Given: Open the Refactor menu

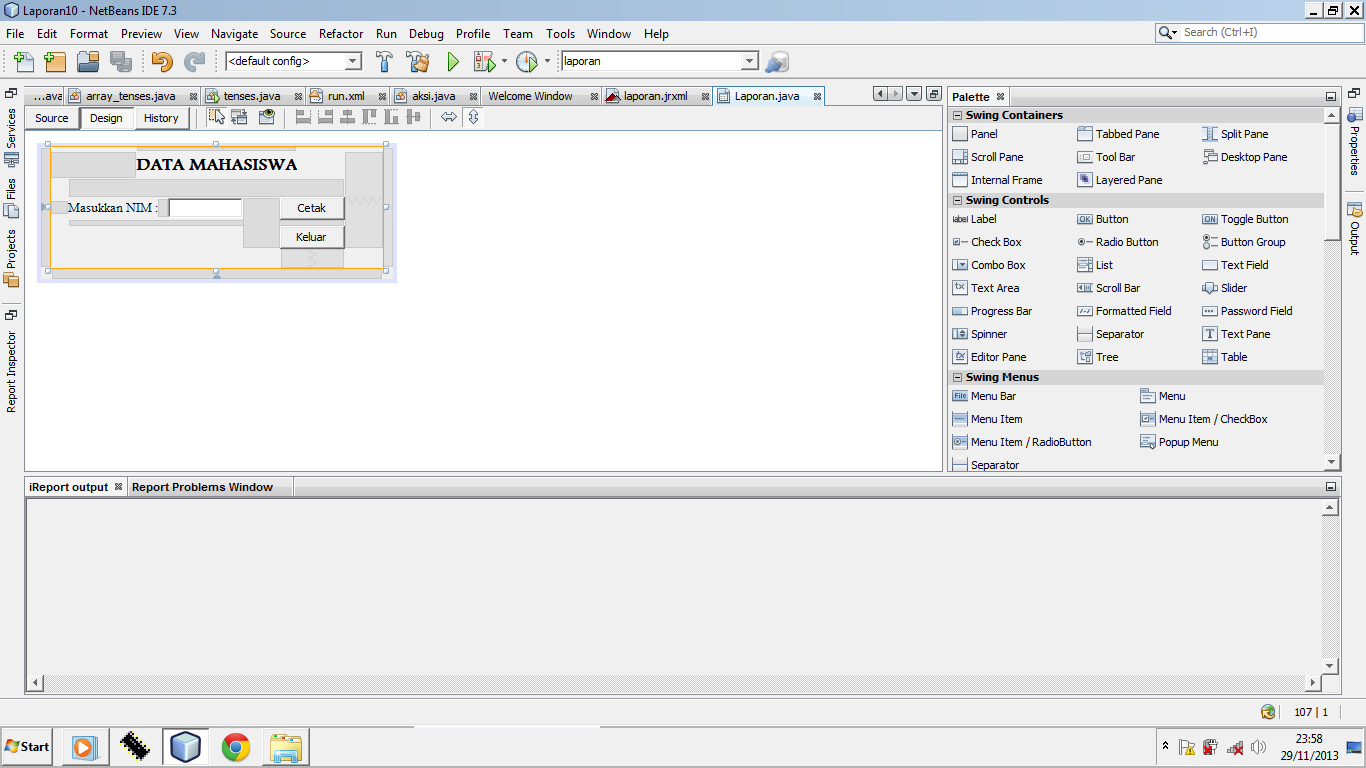Looking at the screenshot, I should [340, 33].
